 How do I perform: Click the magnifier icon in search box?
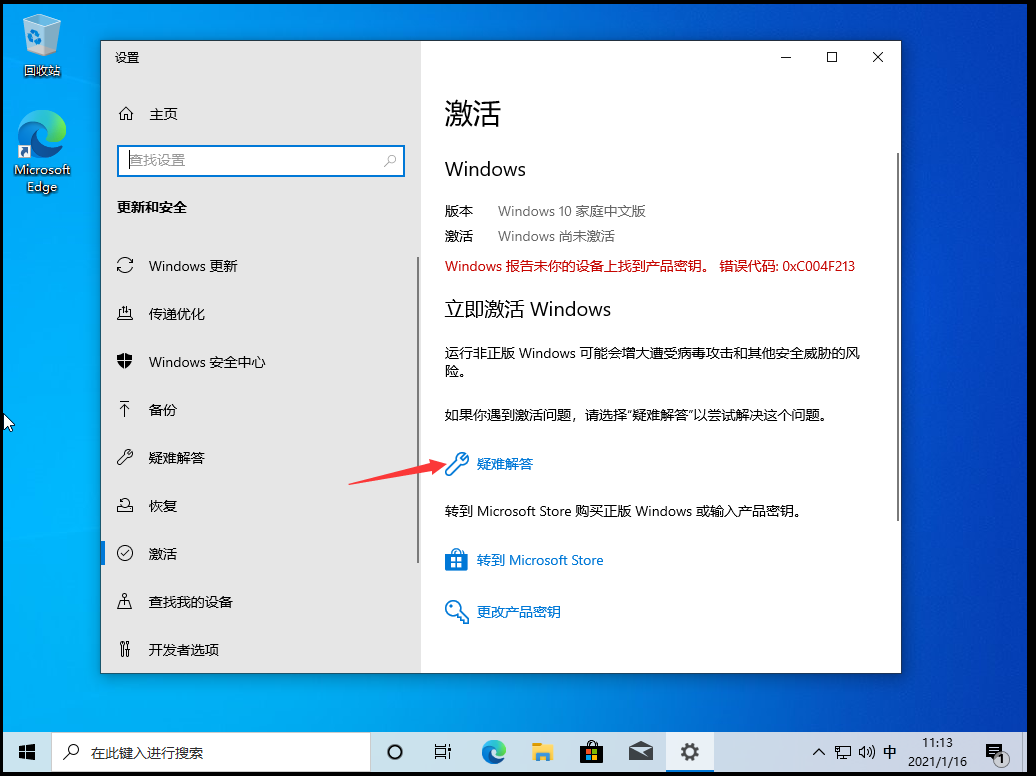(x=390, y=160)
